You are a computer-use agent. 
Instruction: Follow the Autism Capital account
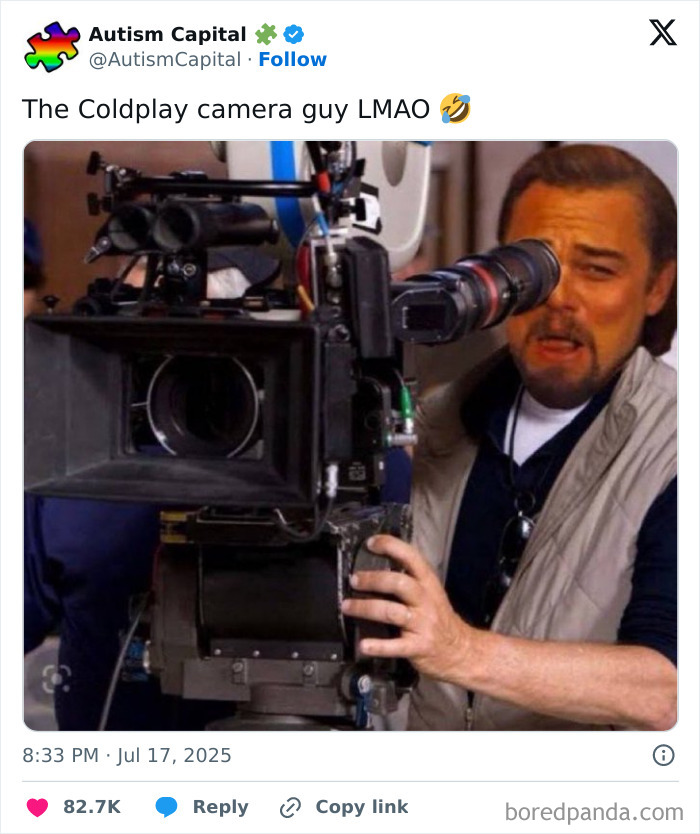[293, 60]
